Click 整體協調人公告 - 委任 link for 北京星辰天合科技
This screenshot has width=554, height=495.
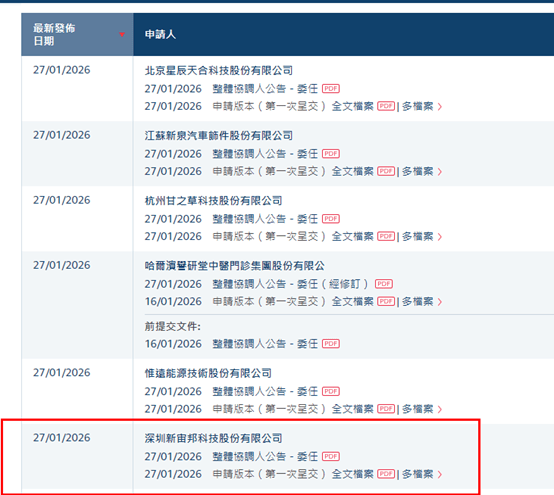pyautogui.click(x=265, y=88)
